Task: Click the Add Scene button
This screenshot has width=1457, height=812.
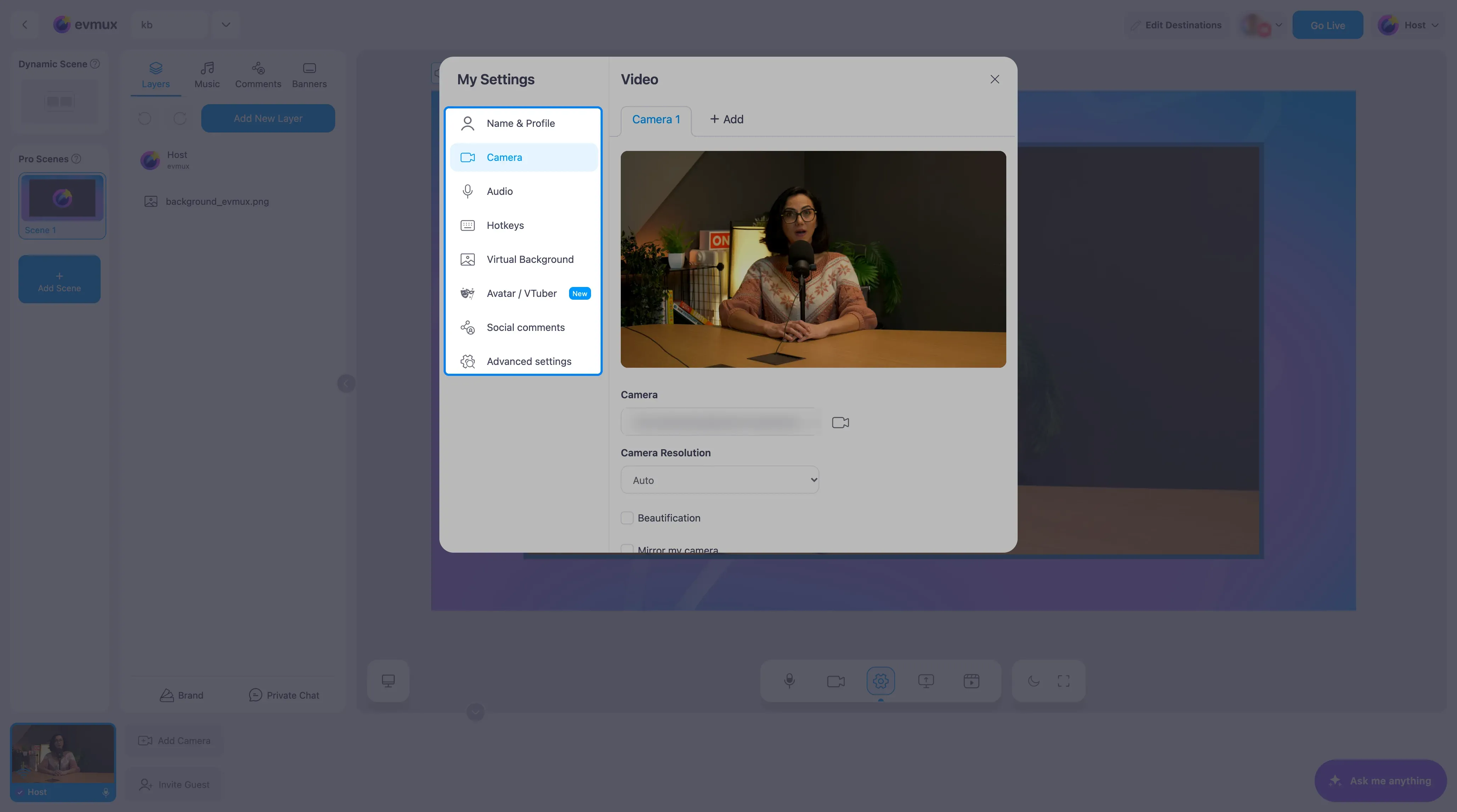Action: pyautogui.click(x=60, y=279)
